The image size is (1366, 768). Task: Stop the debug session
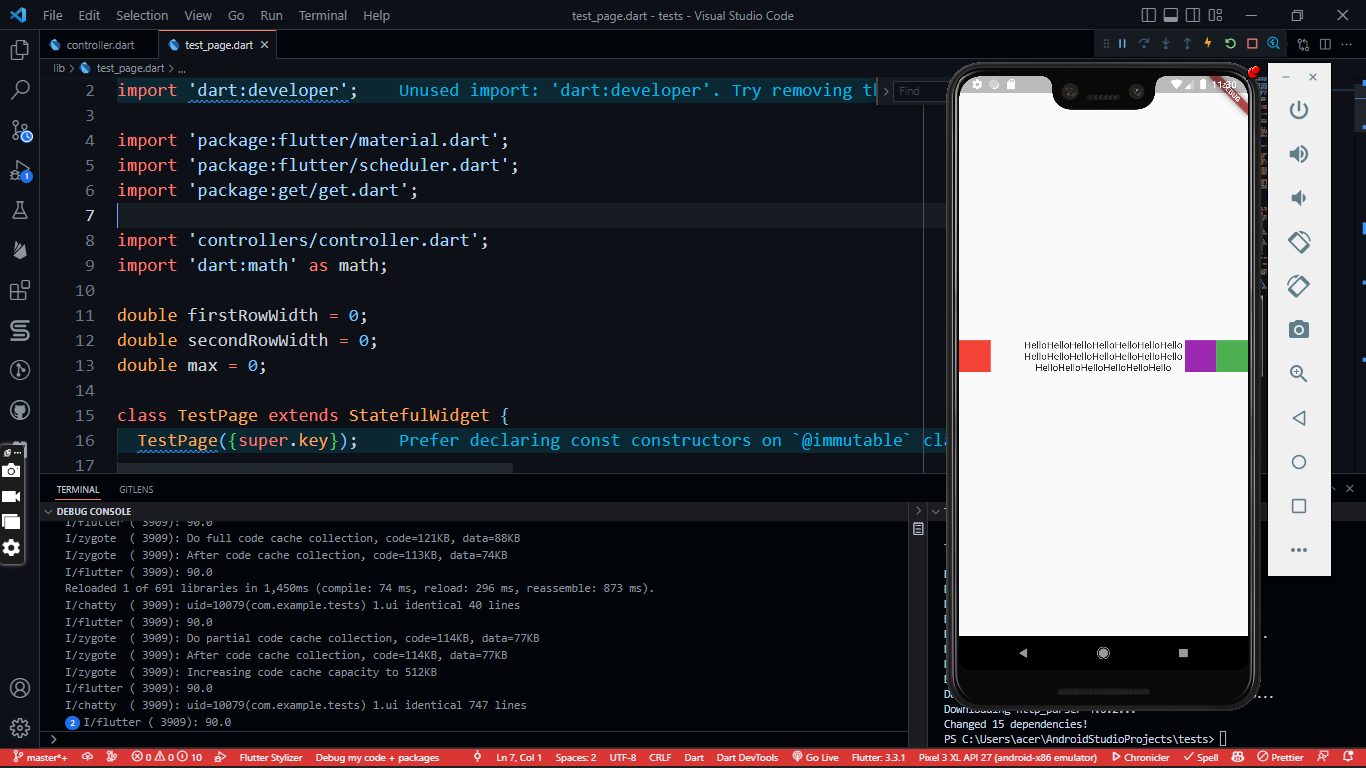click(x=1252, y=44)
